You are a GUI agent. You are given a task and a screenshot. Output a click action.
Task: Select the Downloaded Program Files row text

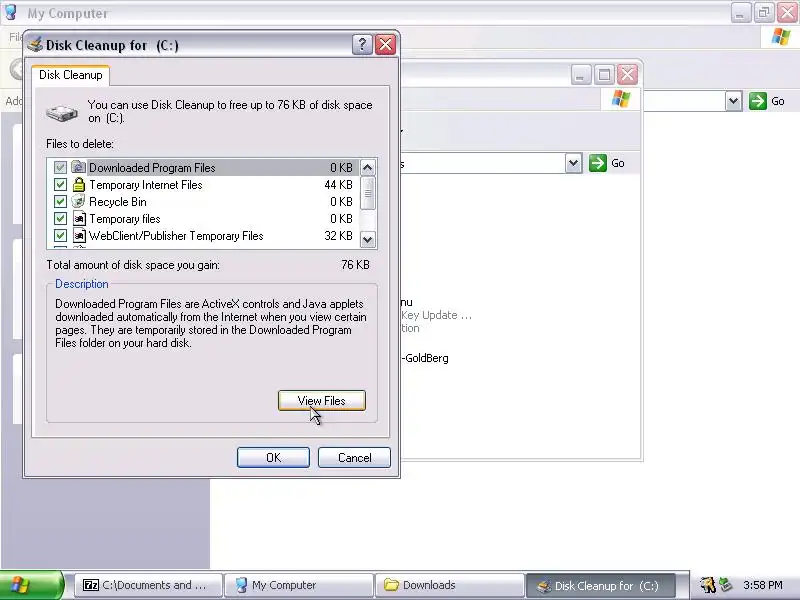point(152,167)
